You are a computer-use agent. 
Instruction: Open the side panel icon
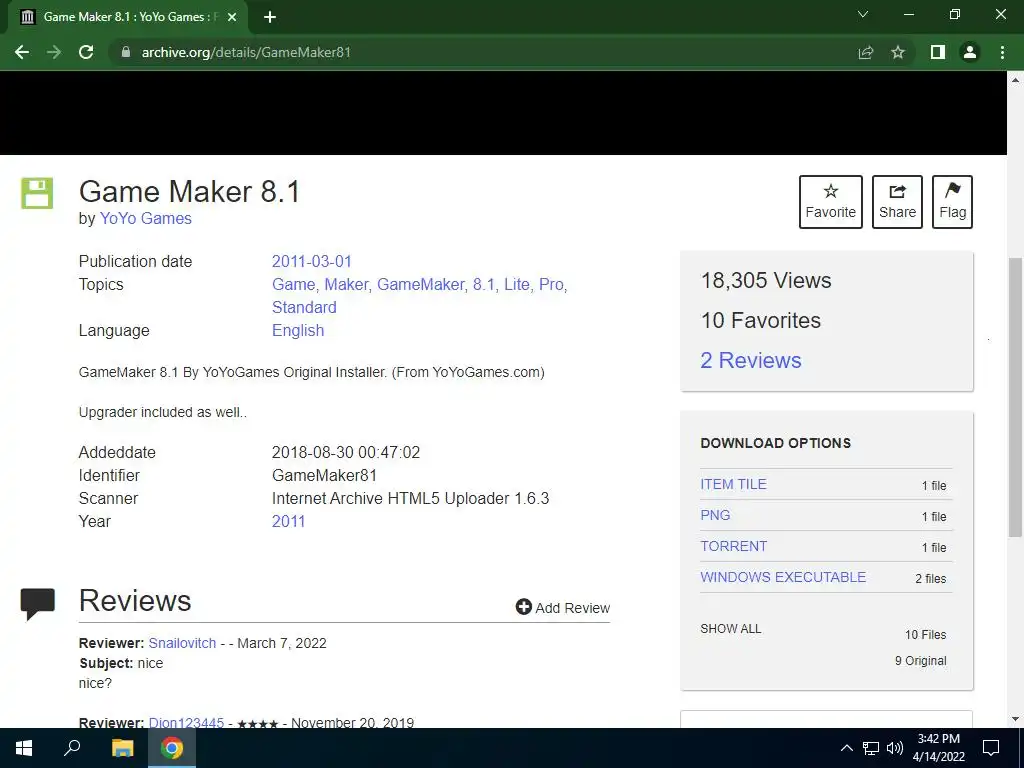click(938, 52)
